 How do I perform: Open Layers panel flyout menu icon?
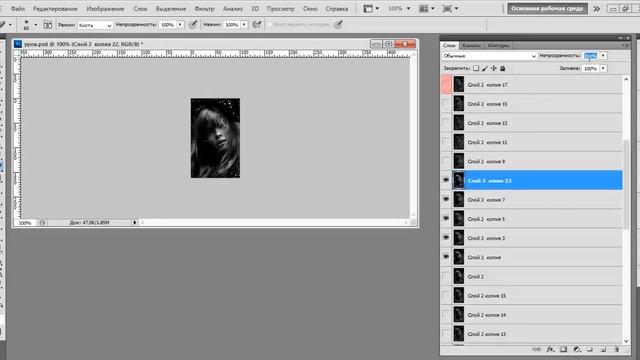627,45
